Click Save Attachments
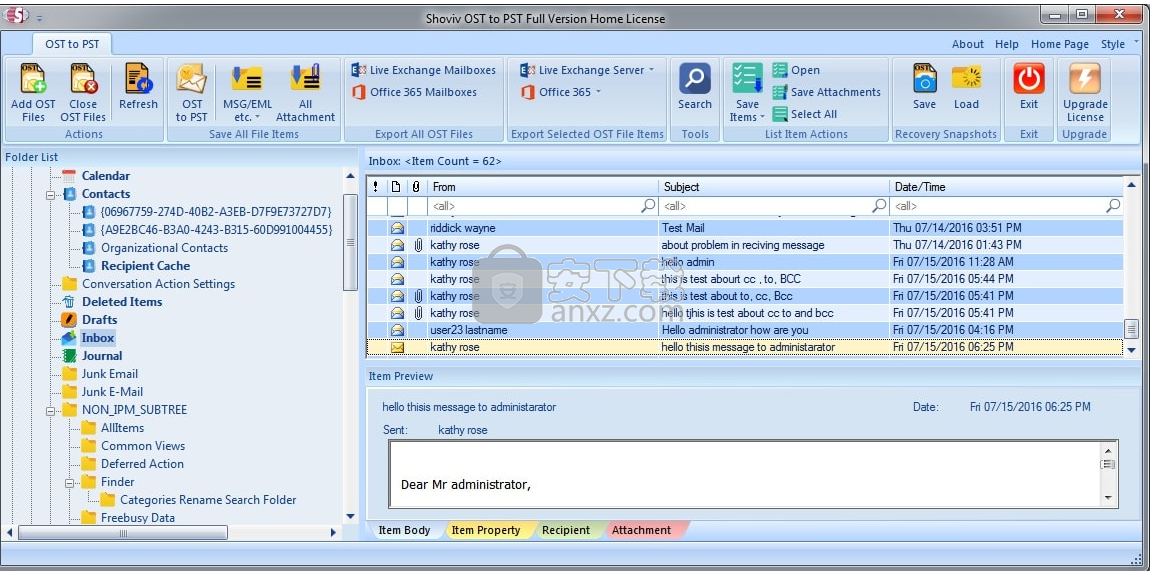The image size is (1161, 571). tap(826, 92)
